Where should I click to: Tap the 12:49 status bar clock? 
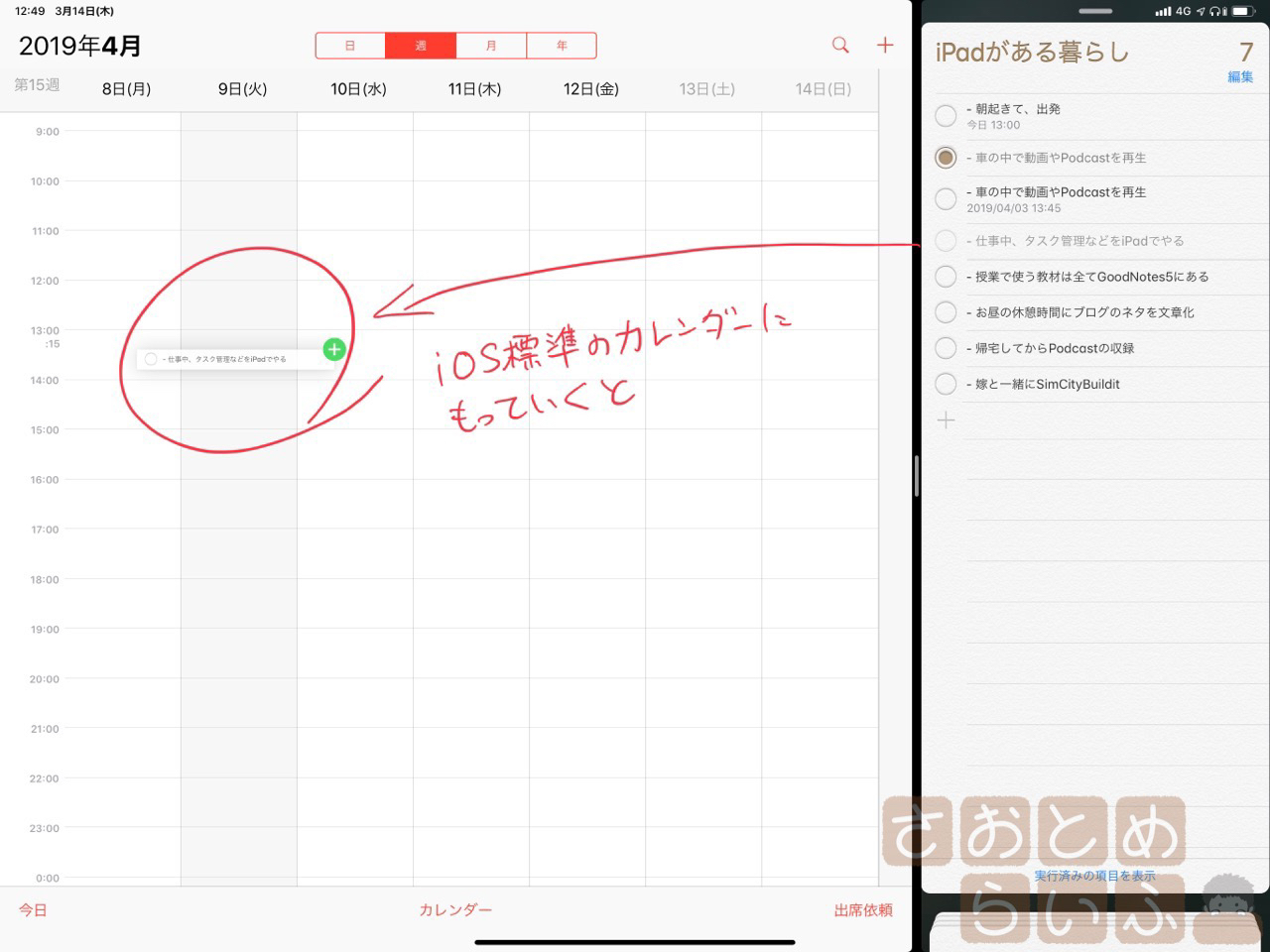(x=30, y=11)
